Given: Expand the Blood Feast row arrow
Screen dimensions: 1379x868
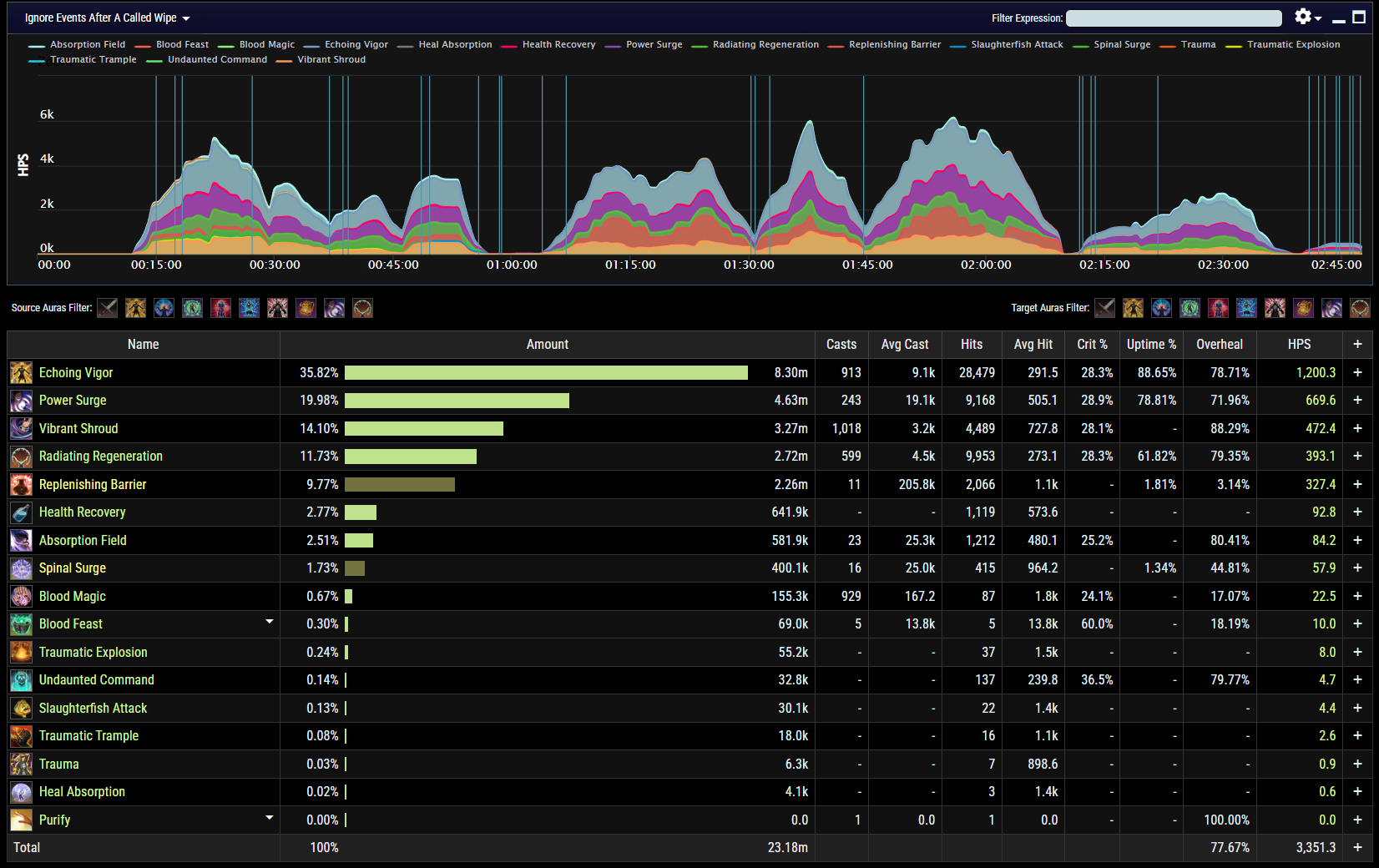Looking at the screenshot, I should pos(269,622).
